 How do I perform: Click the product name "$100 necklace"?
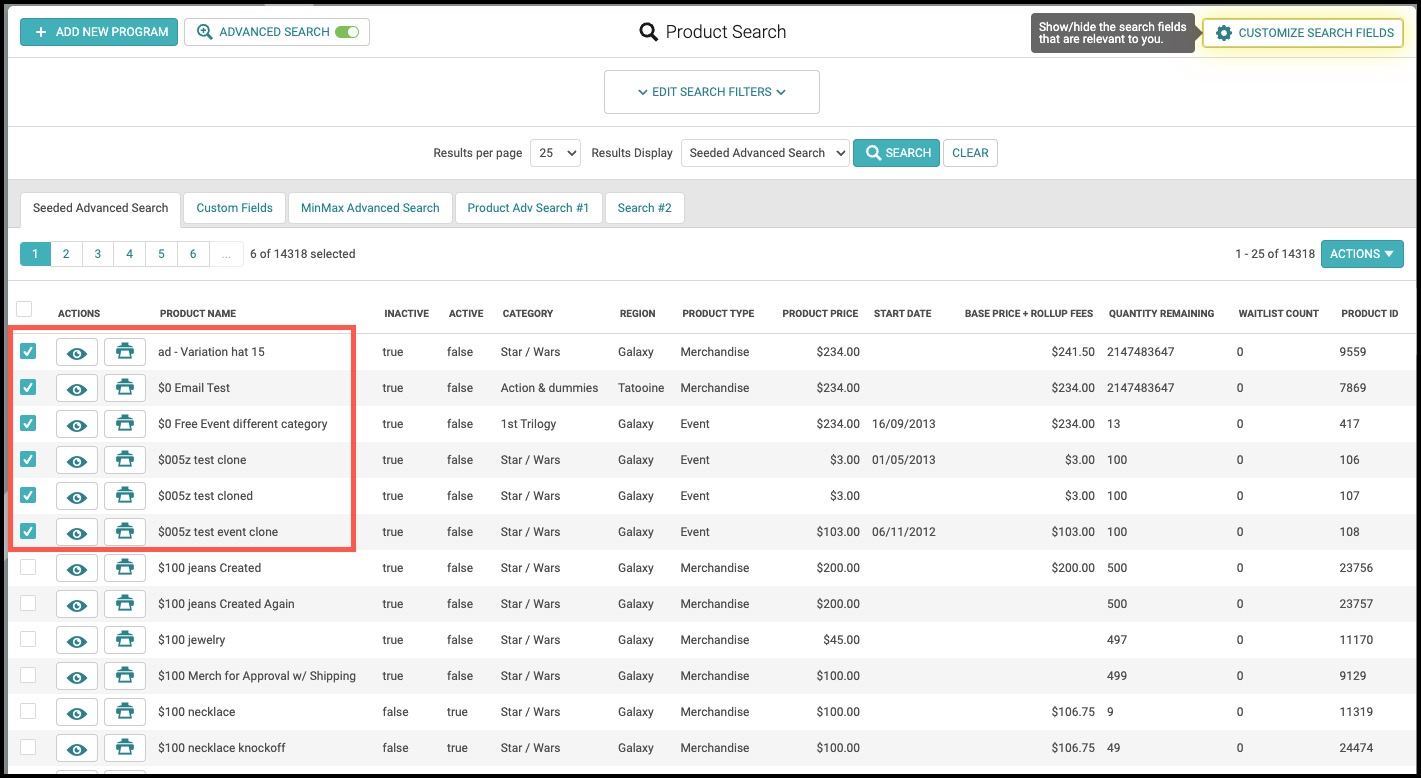(x=197, y=712)
